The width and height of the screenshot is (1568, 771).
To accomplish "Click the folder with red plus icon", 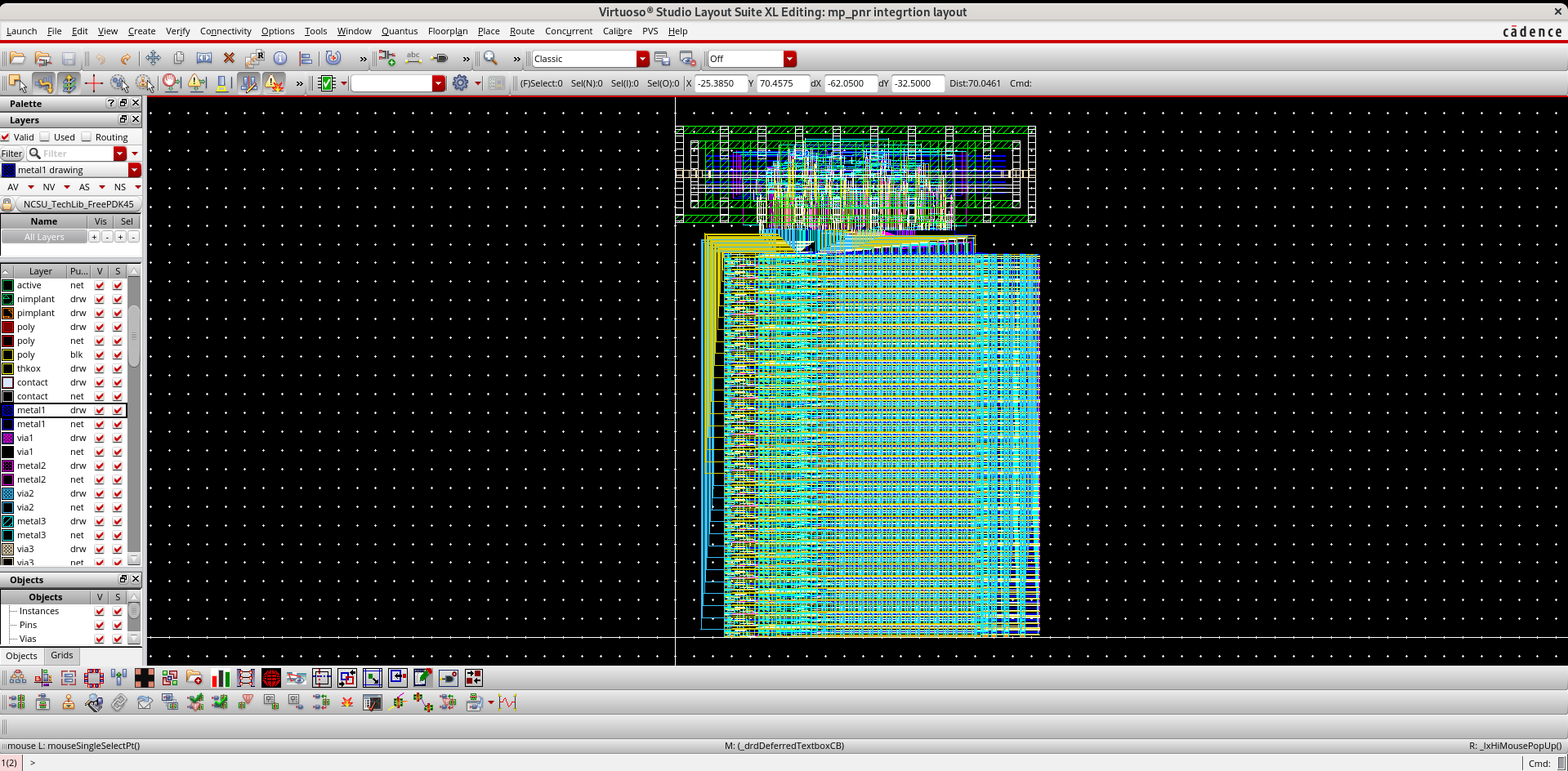I will (194, 678).
